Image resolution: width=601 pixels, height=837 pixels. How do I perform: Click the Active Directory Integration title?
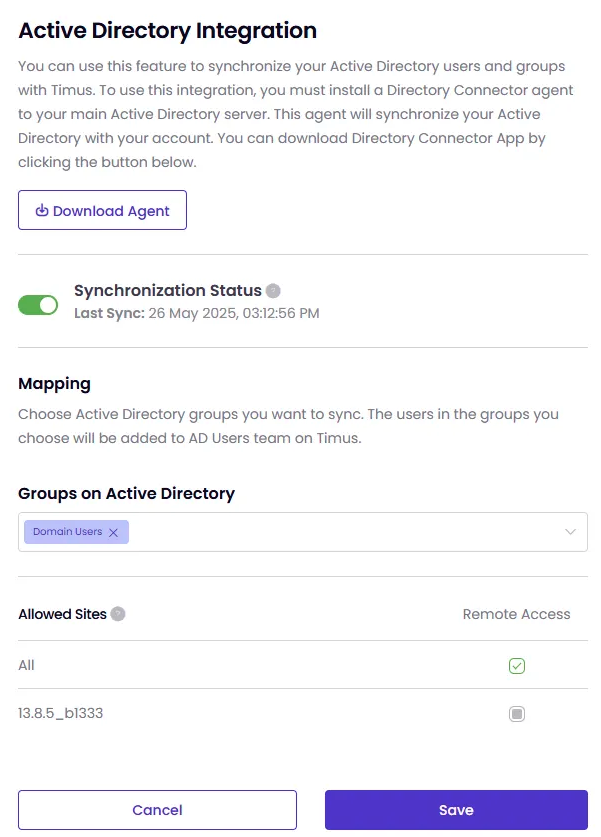click(x=168, y=30)
